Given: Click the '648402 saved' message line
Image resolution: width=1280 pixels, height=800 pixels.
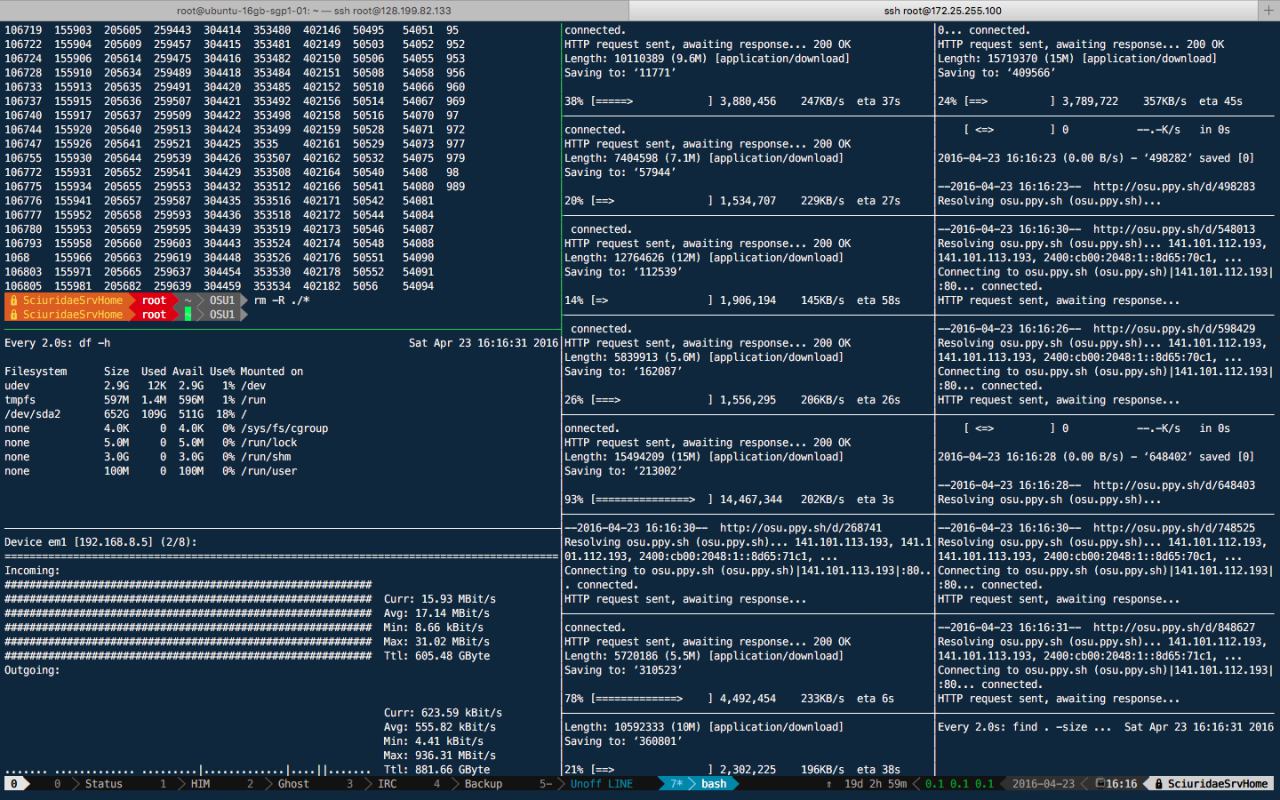Looking at the screenshot, I should (x=1096, y=457).
